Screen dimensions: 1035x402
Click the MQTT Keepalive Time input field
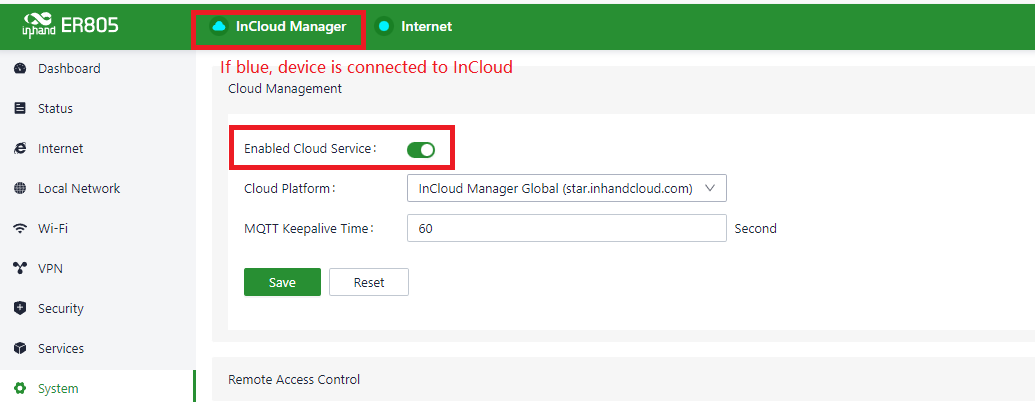[566, 228]
